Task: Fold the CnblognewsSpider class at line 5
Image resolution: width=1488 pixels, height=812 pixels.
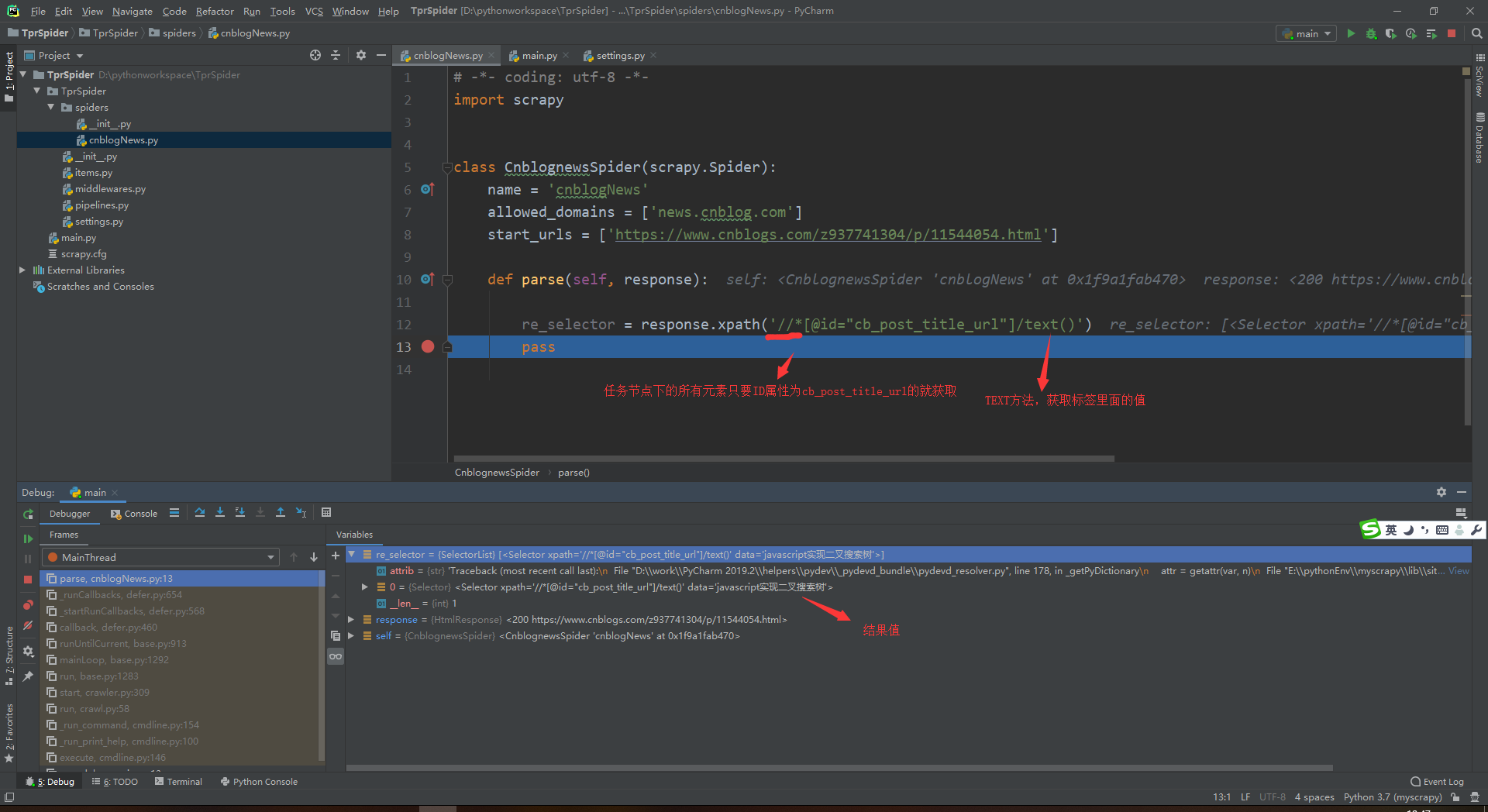Action: [447, 167]
